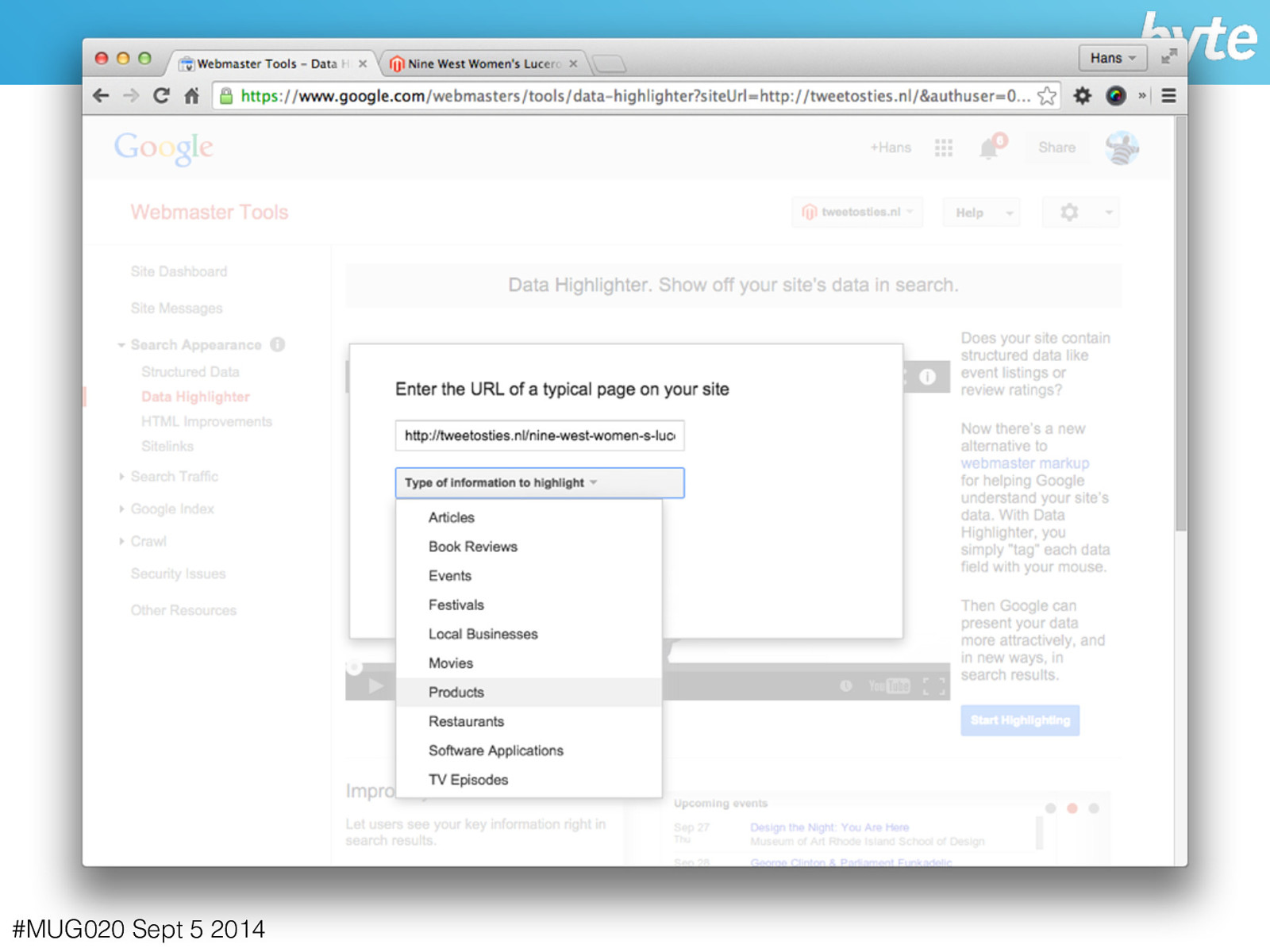
Task: Open the Help dropdown
Action: point(982,213)
